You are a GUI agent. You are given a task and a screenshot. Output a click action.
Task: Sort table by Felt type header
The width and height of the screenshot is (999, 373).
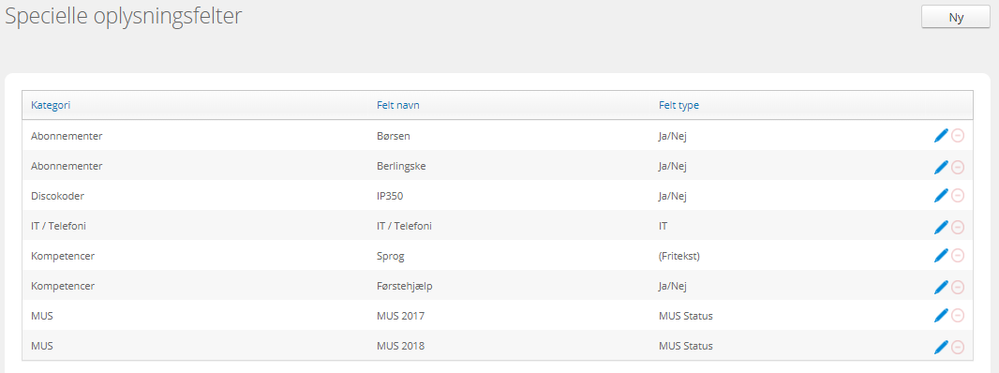(679, 105)
